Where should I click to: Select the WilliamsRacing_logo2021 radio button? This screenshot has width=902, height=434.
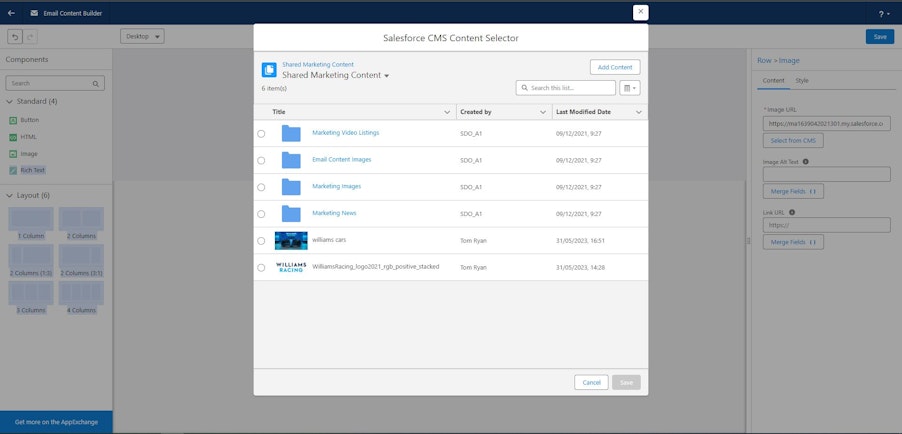coord(261,268)
